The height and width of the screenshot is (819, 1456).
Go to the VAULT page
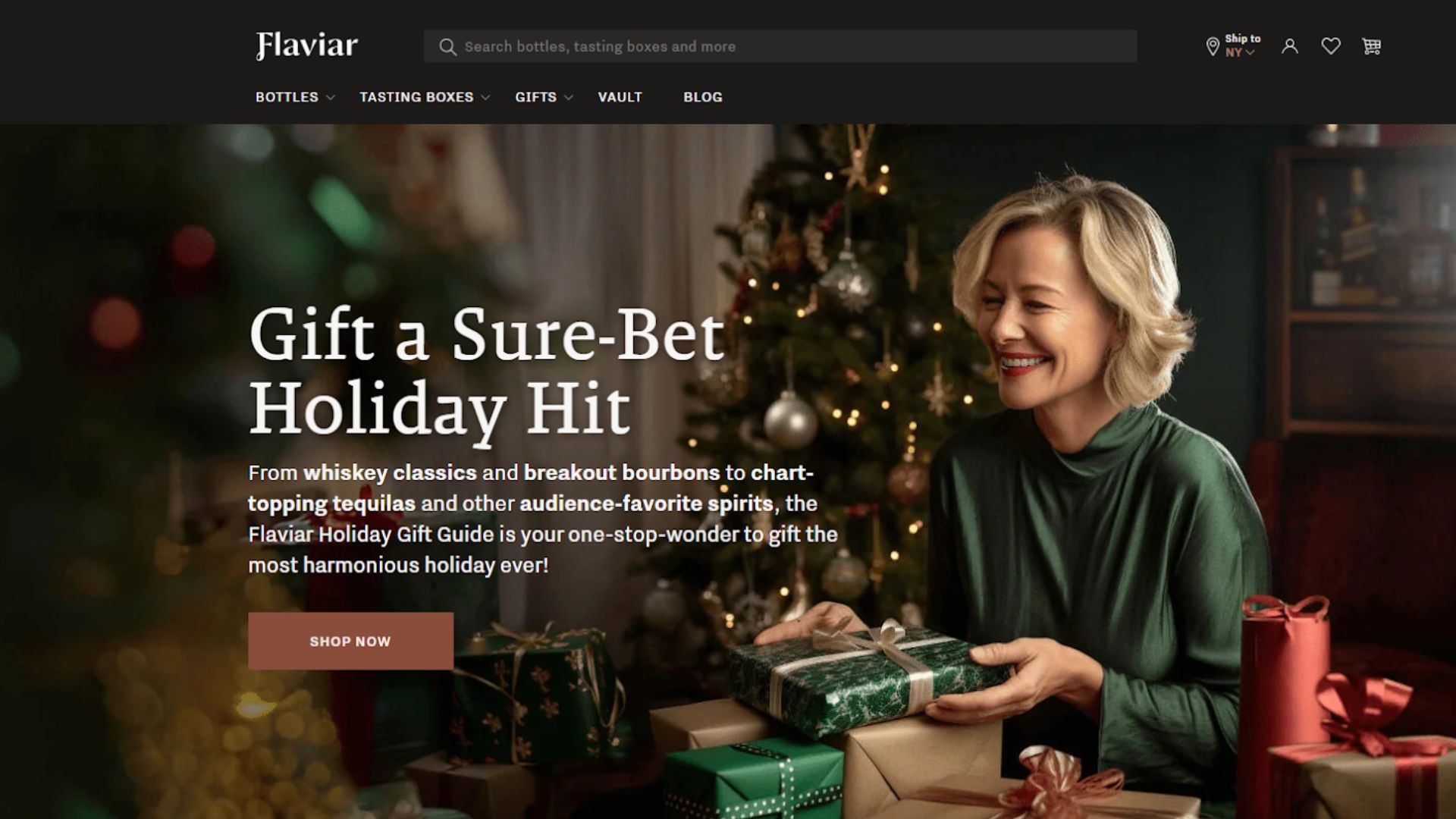coord(620,97)
